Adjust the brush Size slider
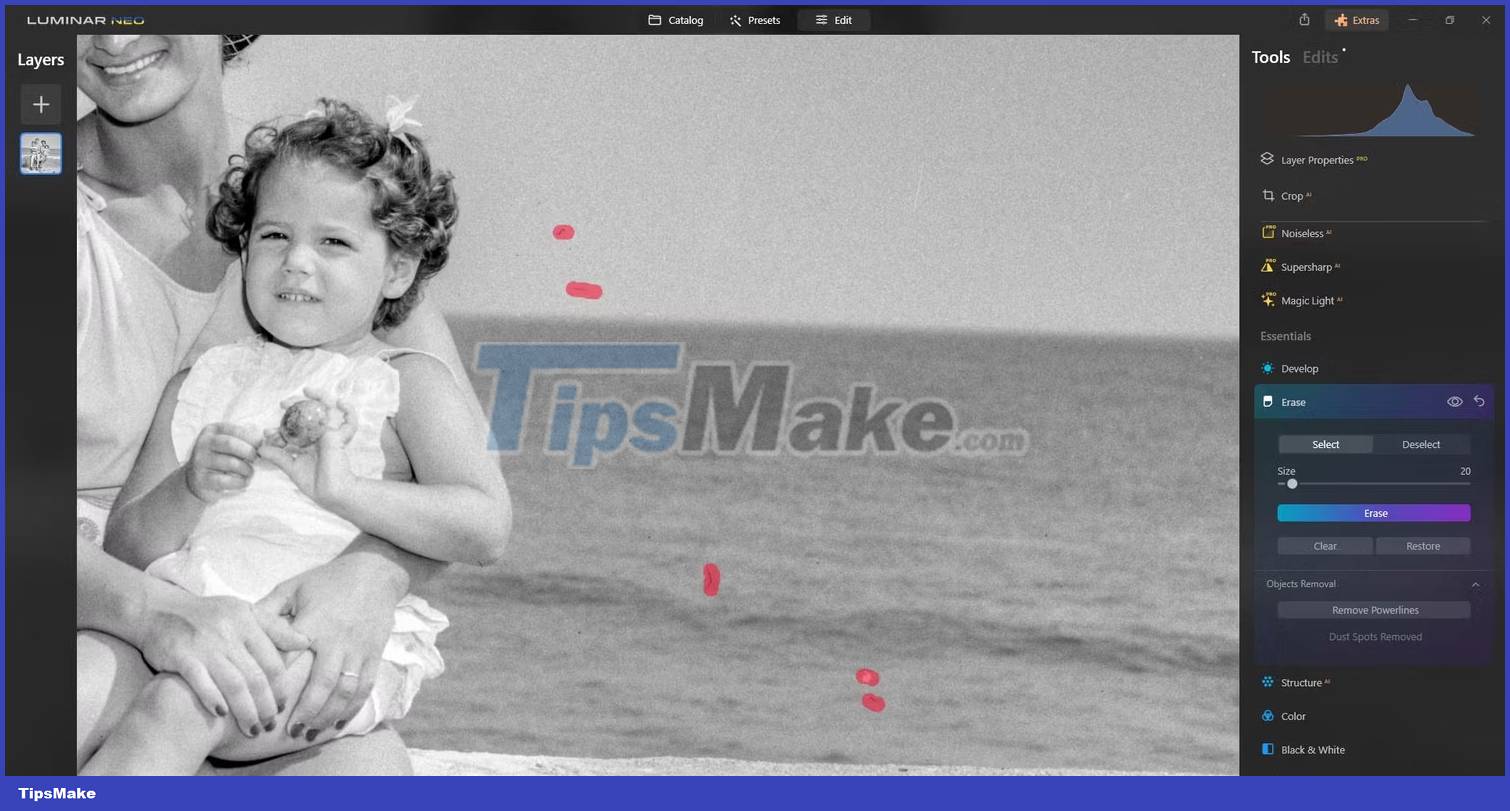1510x811 pixels. [x=1292, y=484]
